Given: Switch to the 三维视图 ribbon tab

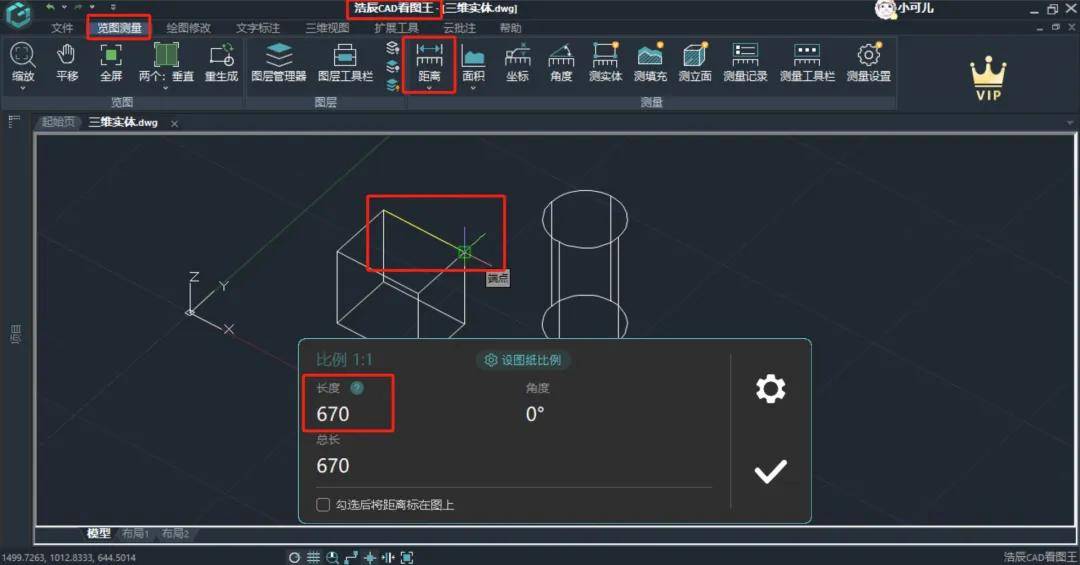Looking at the screenshot, I should [328, 28].
